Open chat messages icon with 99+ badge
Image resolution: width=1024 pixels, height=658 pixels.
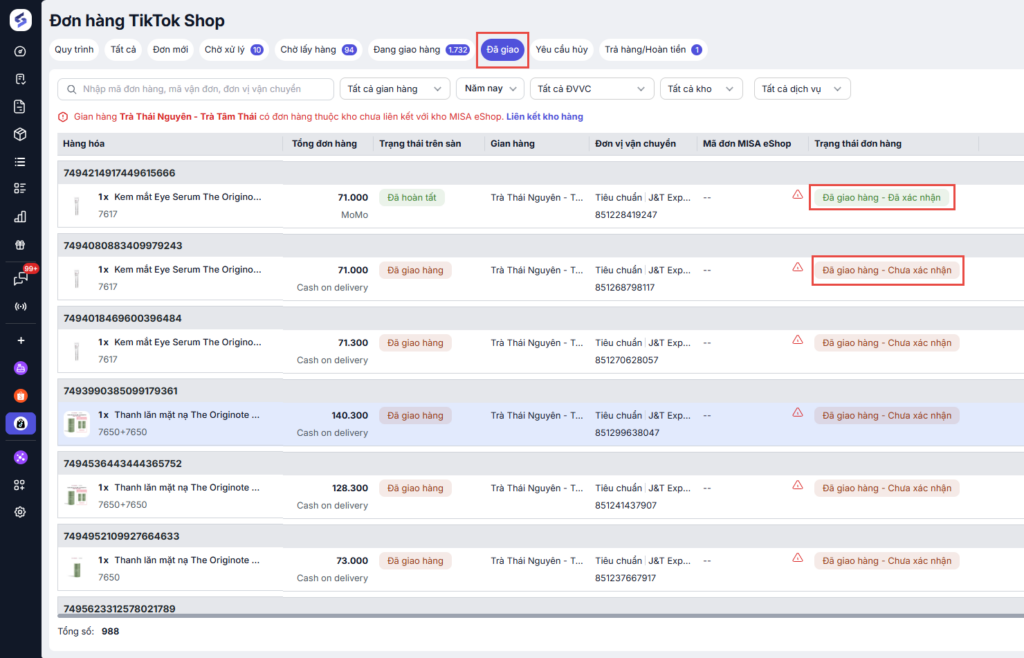pos(20,279)
